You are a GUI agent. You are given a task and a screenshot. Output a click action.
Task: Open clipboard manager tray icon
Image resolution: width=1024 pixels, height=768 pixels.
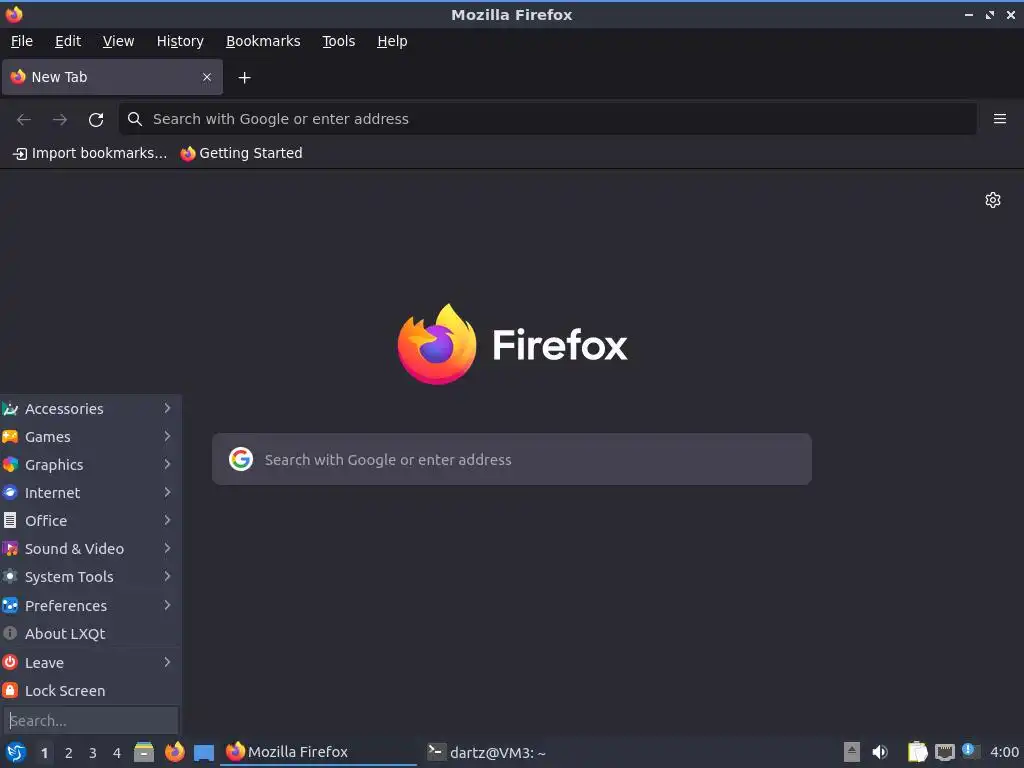(918, 752)
